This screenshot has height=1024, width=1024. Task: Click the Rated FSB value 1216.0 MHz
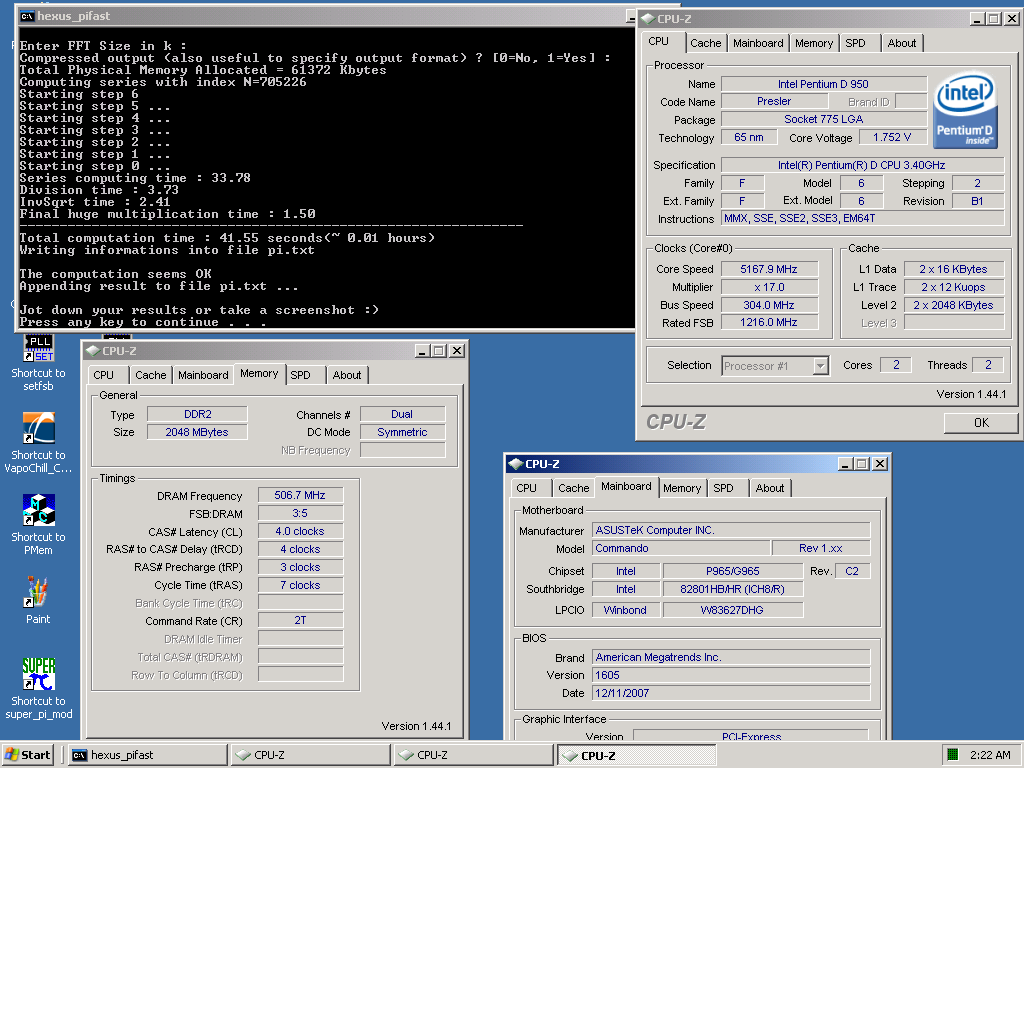[769, 323]
